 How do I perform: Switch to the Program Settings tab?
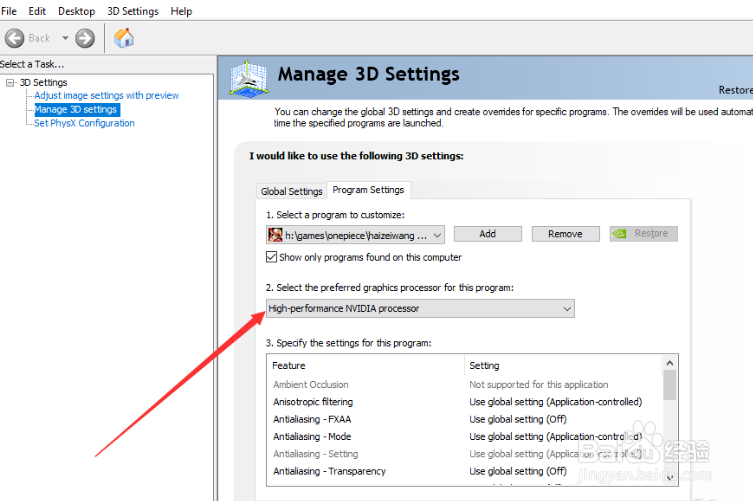(368, 190)
